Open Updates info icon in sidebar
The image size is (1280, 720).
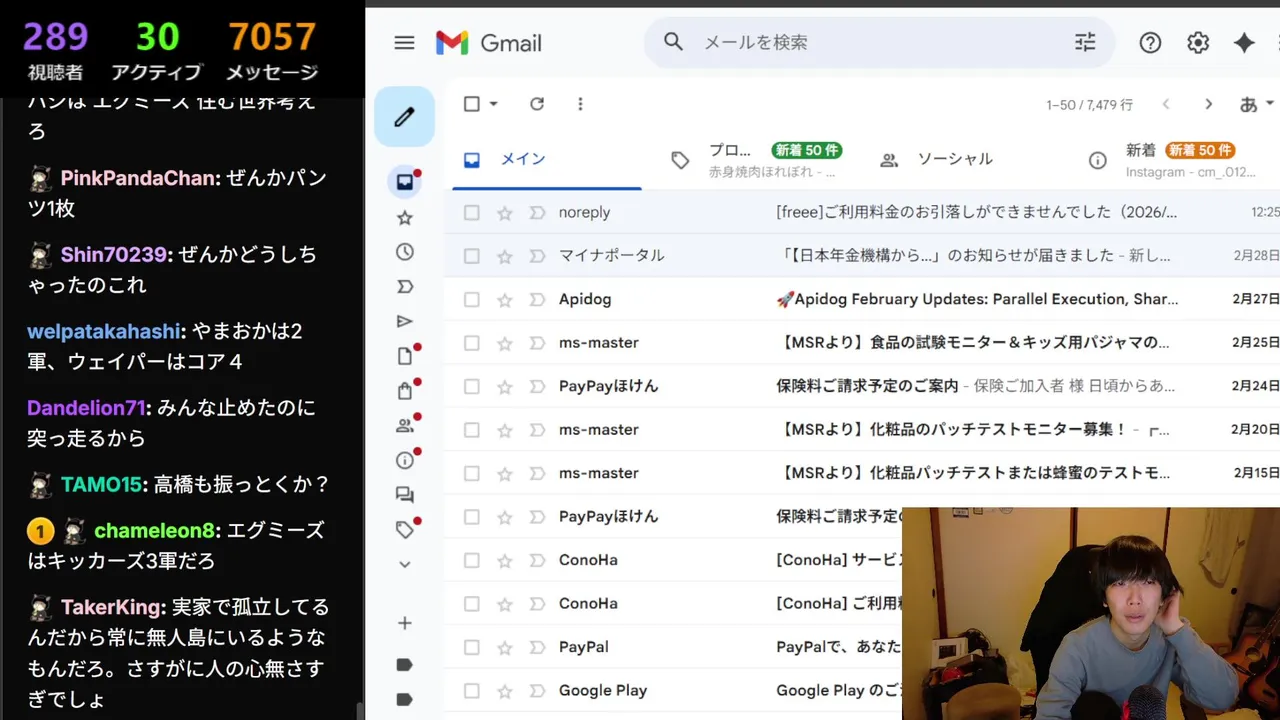pyautogui.click(x=405, y=460)
